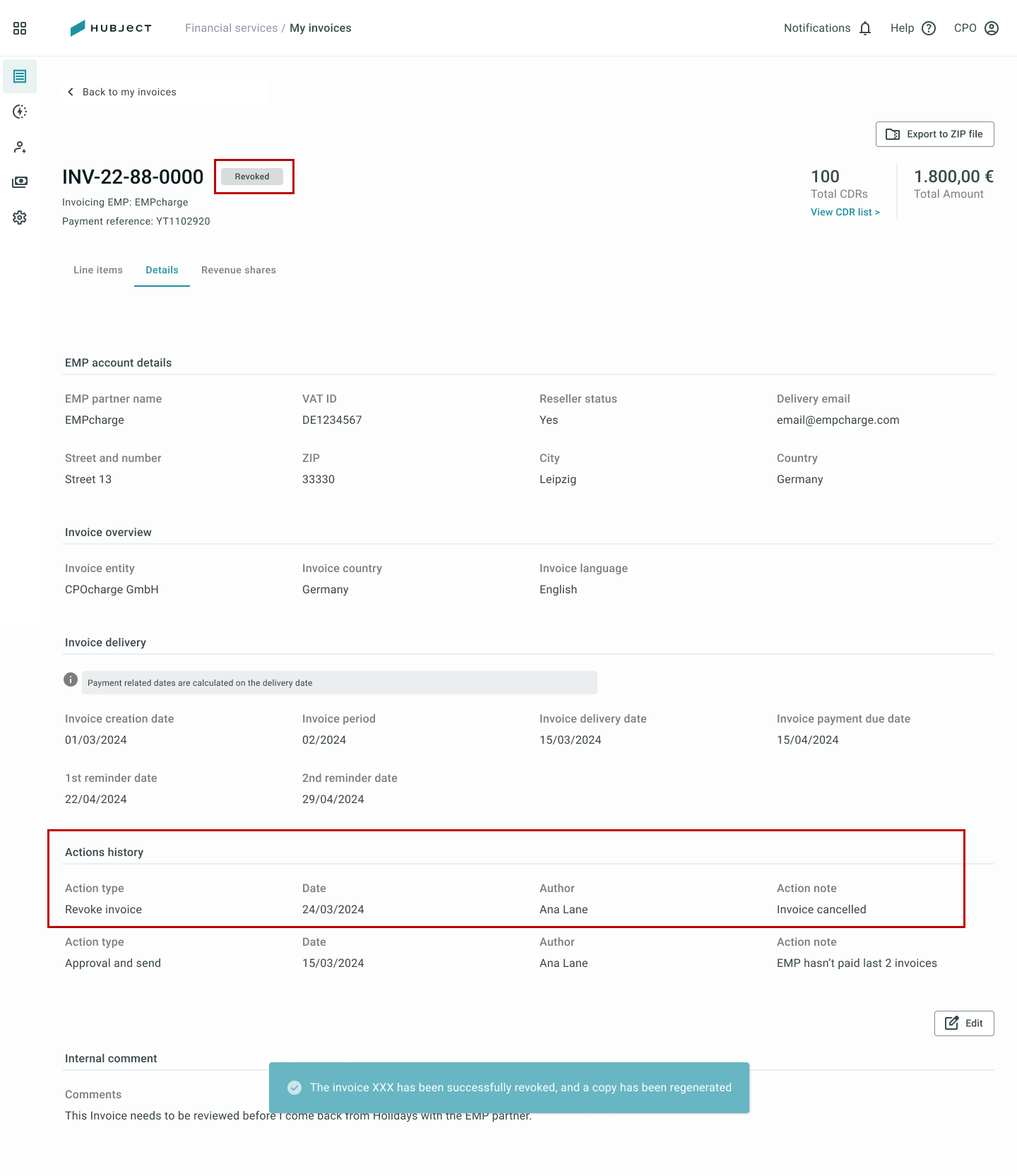Viewport: 1017px width, 1176px height.
Task: Click the CPO account label
Action: coord(965,28)
